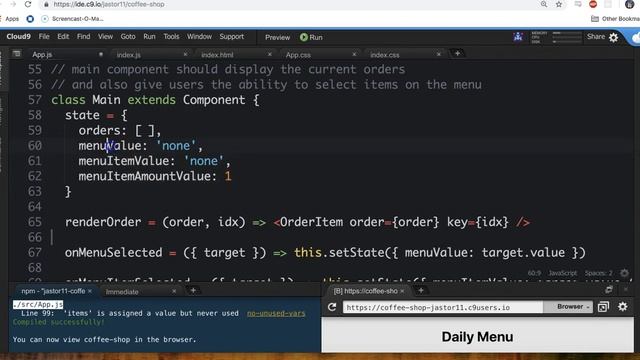640x360 pixels.
Task: Click line number 65 in gutter
Action: coord(35,222)
